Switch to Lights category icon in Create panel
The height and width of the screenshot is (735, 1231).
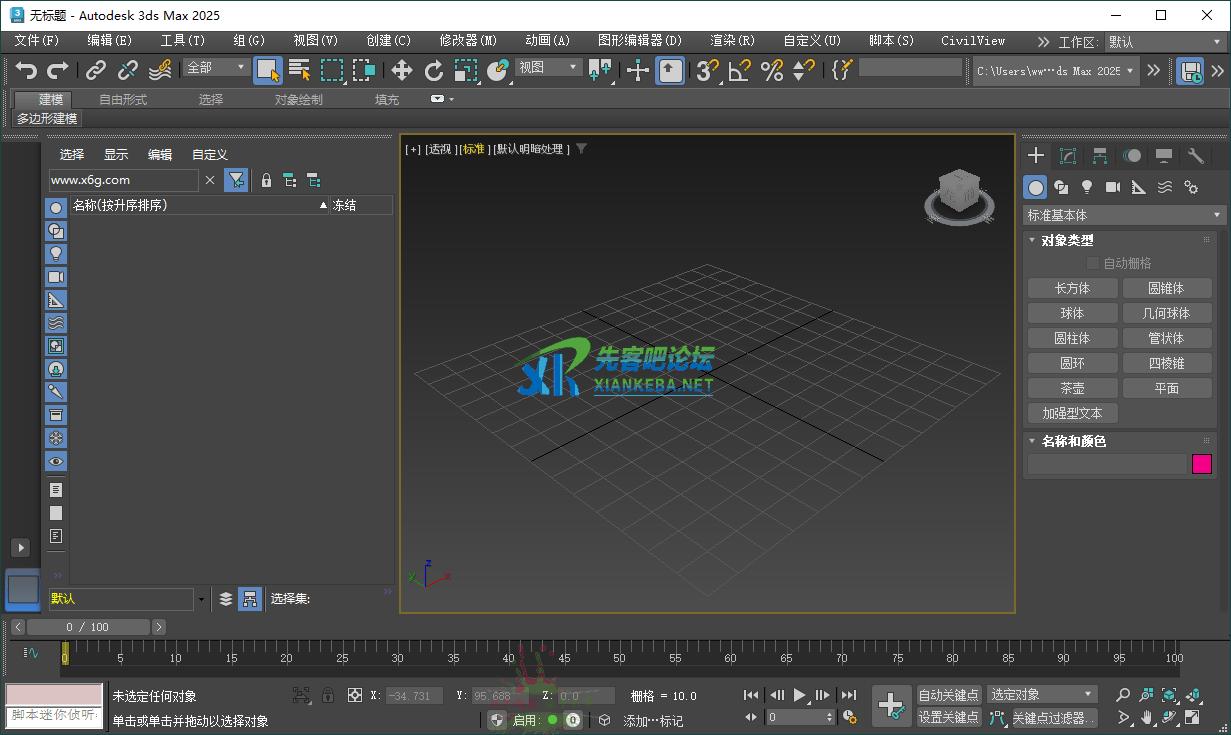1087,187
